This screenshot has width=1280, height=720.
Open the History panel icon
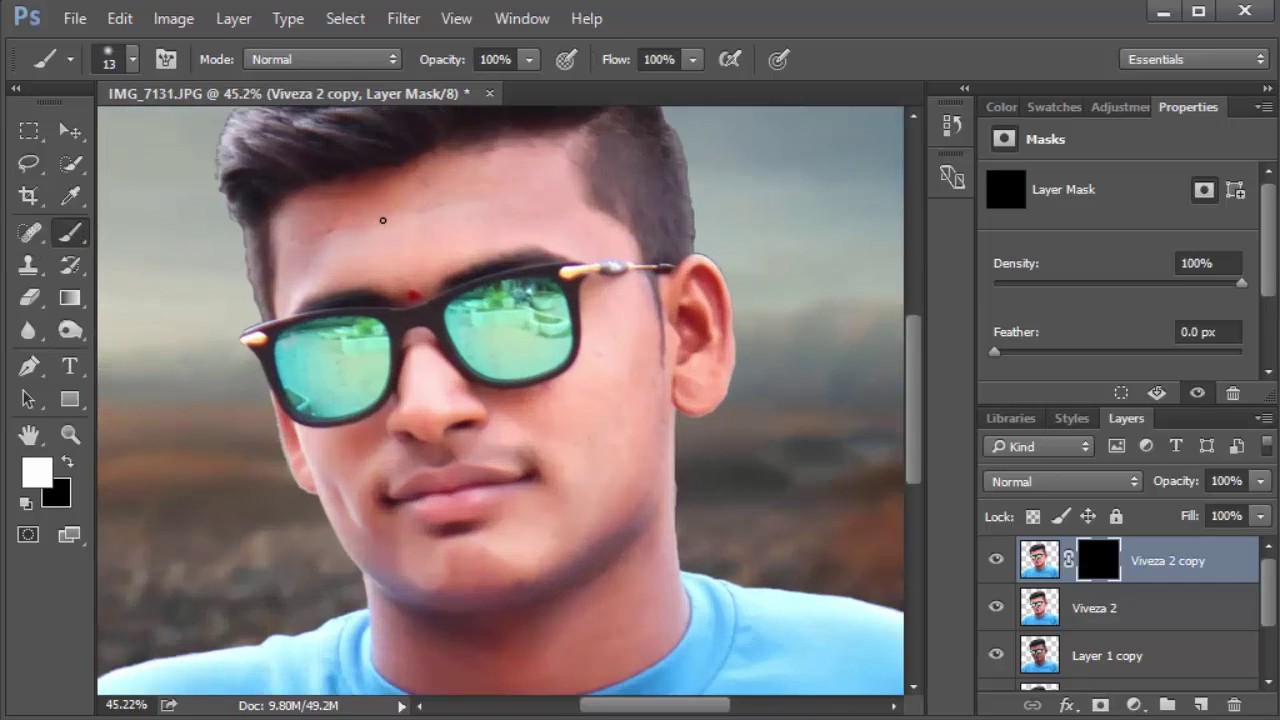(x=952, y=126)
